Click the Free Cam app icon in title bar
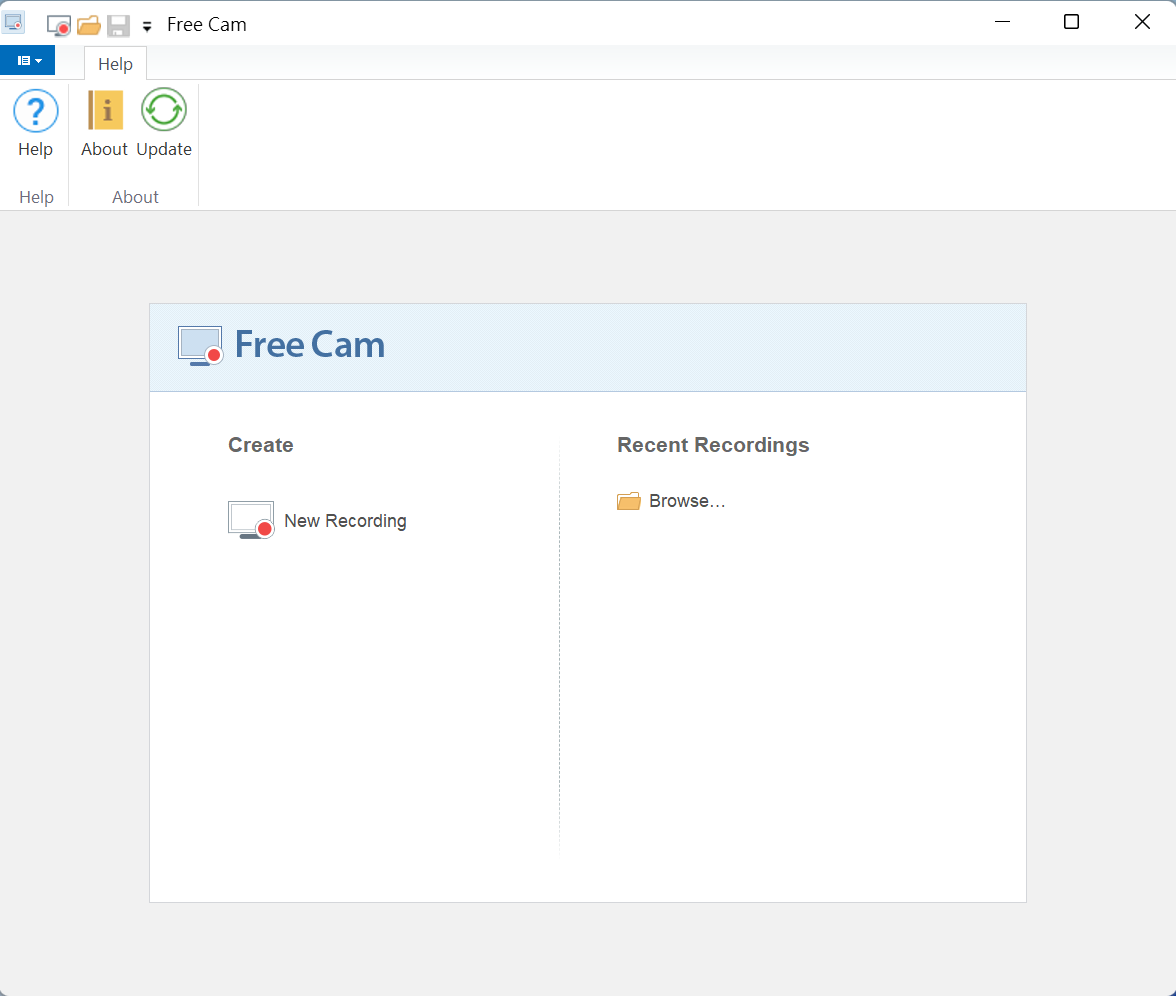The image size is (1176, 996). [14, 23]
